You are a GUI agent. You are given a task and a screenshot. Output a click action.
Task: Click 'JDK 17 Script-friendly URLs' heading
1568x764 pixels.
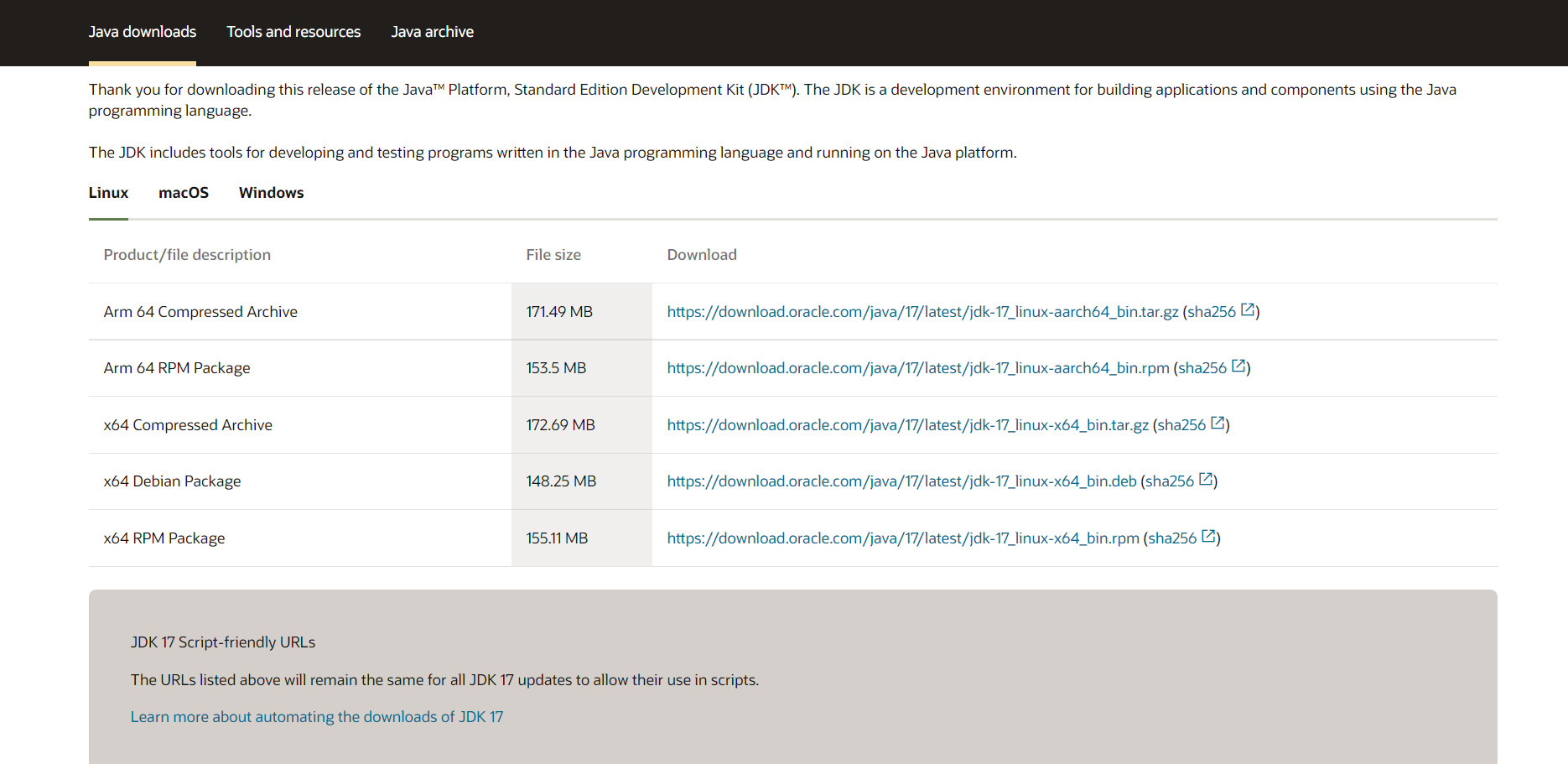tap(223, 642)
